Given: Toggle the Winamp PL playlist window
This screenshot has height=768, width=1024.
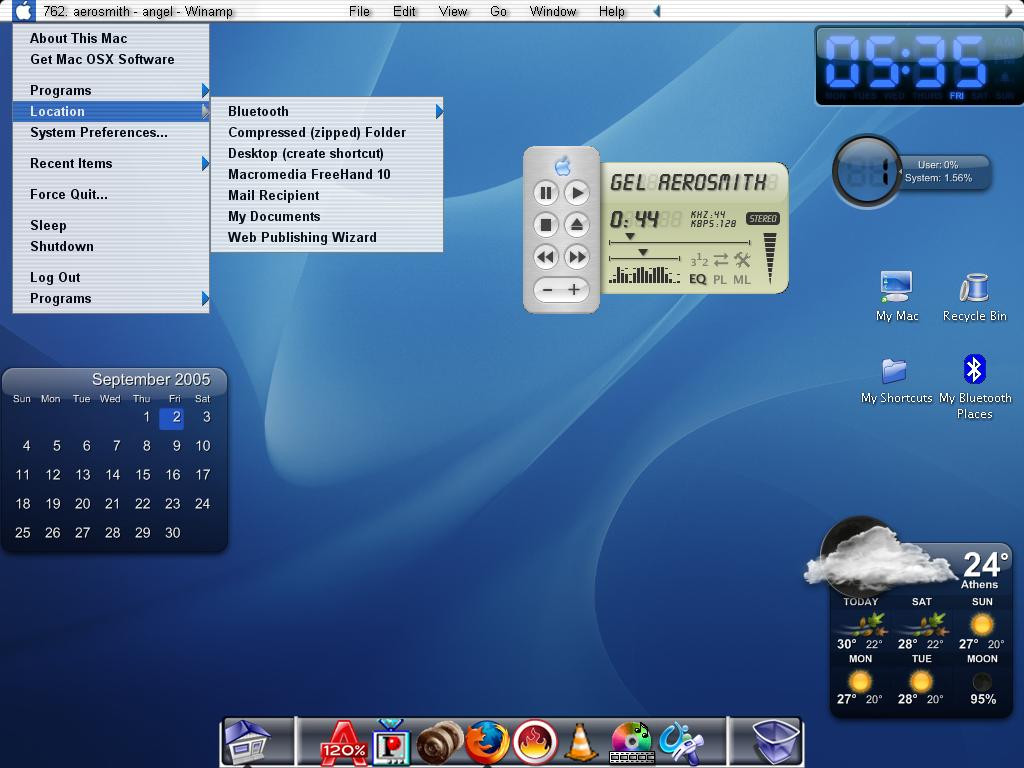Looking at the screenshot, I should point(720,280).
